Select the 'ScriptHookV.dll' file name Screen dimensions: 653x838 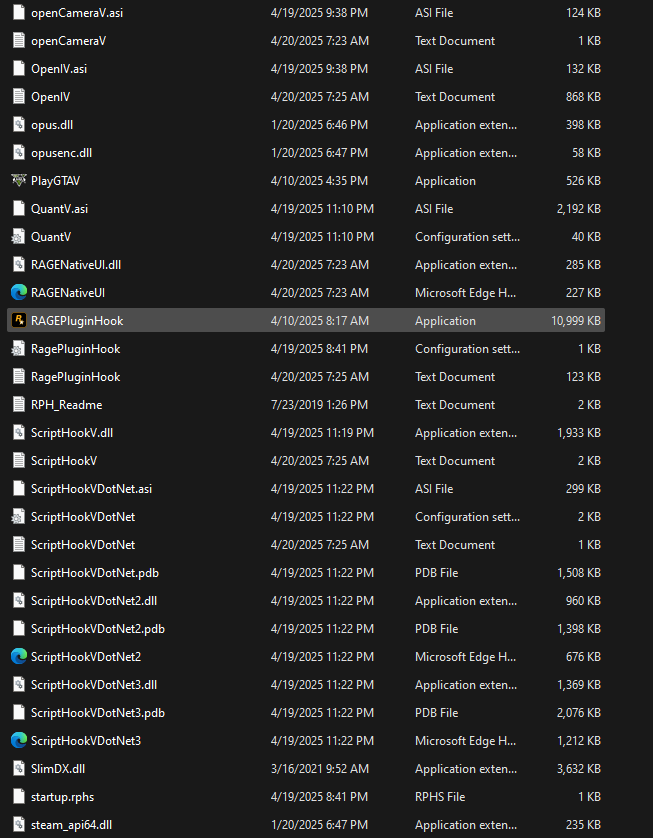72,432
